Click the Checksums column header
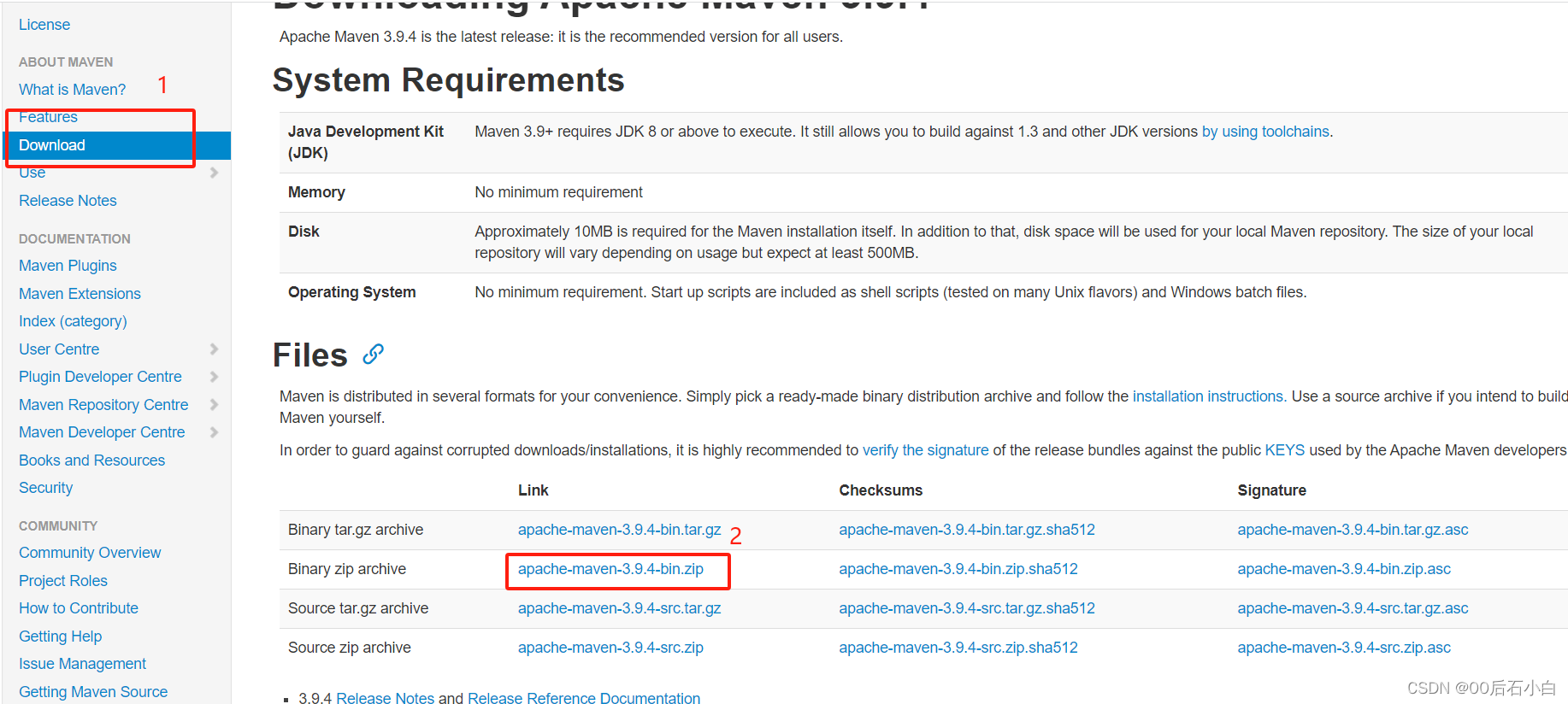The width and height of the screenshot is (1568, 704). (x=881, y=490)
